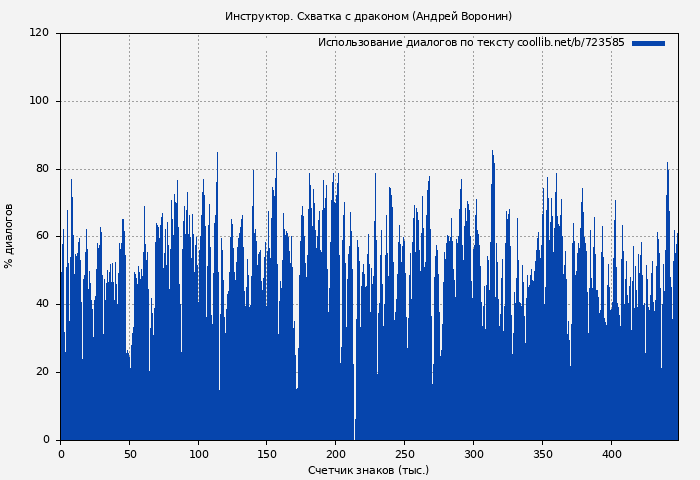Image resolution: width=700 pixels, height=480 pixels.
Task: Pick the 100 tick on the horizontal axis
Action: coord(198,454)
